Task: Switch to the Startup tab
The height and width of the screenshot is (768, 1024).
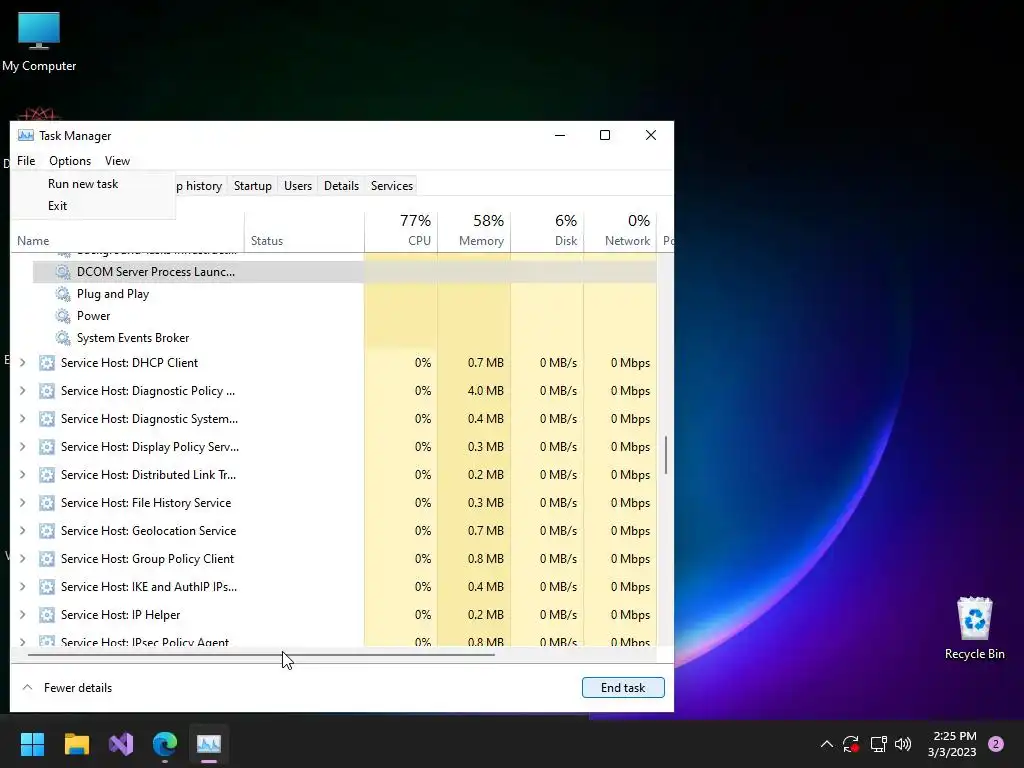Action: pos(253,185)
